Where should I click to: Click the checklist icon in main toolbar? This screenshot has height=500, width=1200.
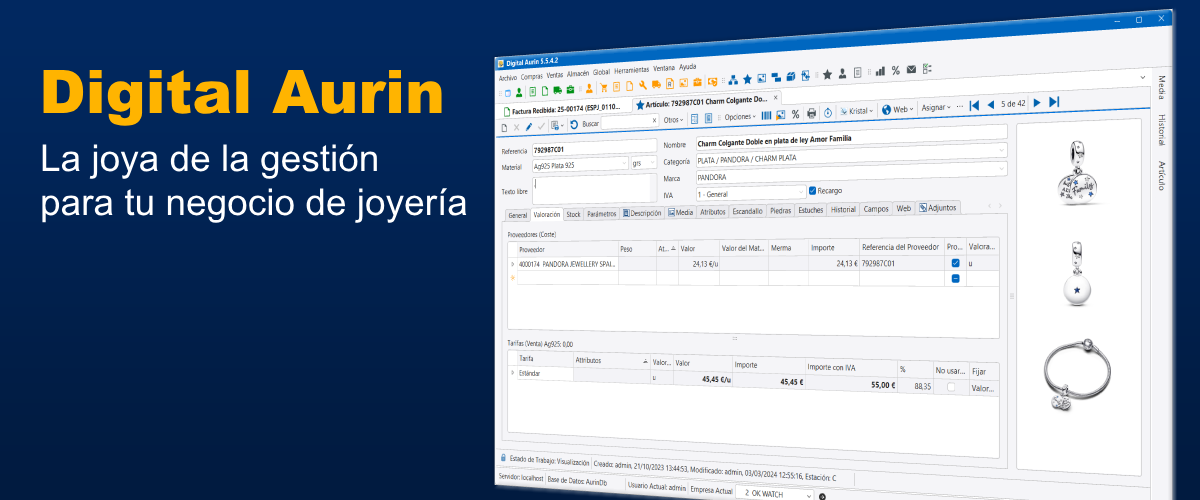tap(927, 68)
